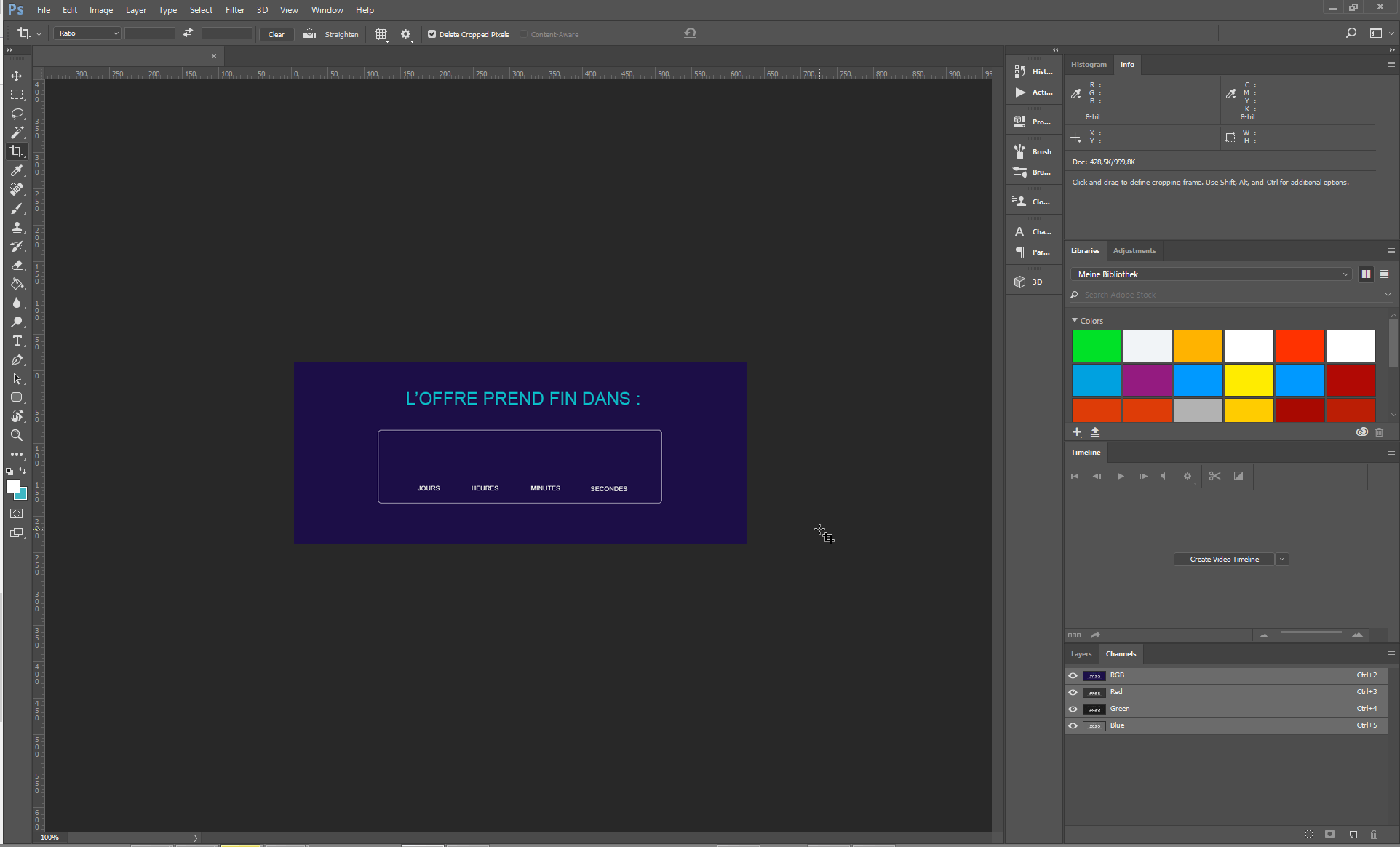Select the Rectangular Marquee tool
The width and height of the screenshot is (1400, 847).
(17, 95)
